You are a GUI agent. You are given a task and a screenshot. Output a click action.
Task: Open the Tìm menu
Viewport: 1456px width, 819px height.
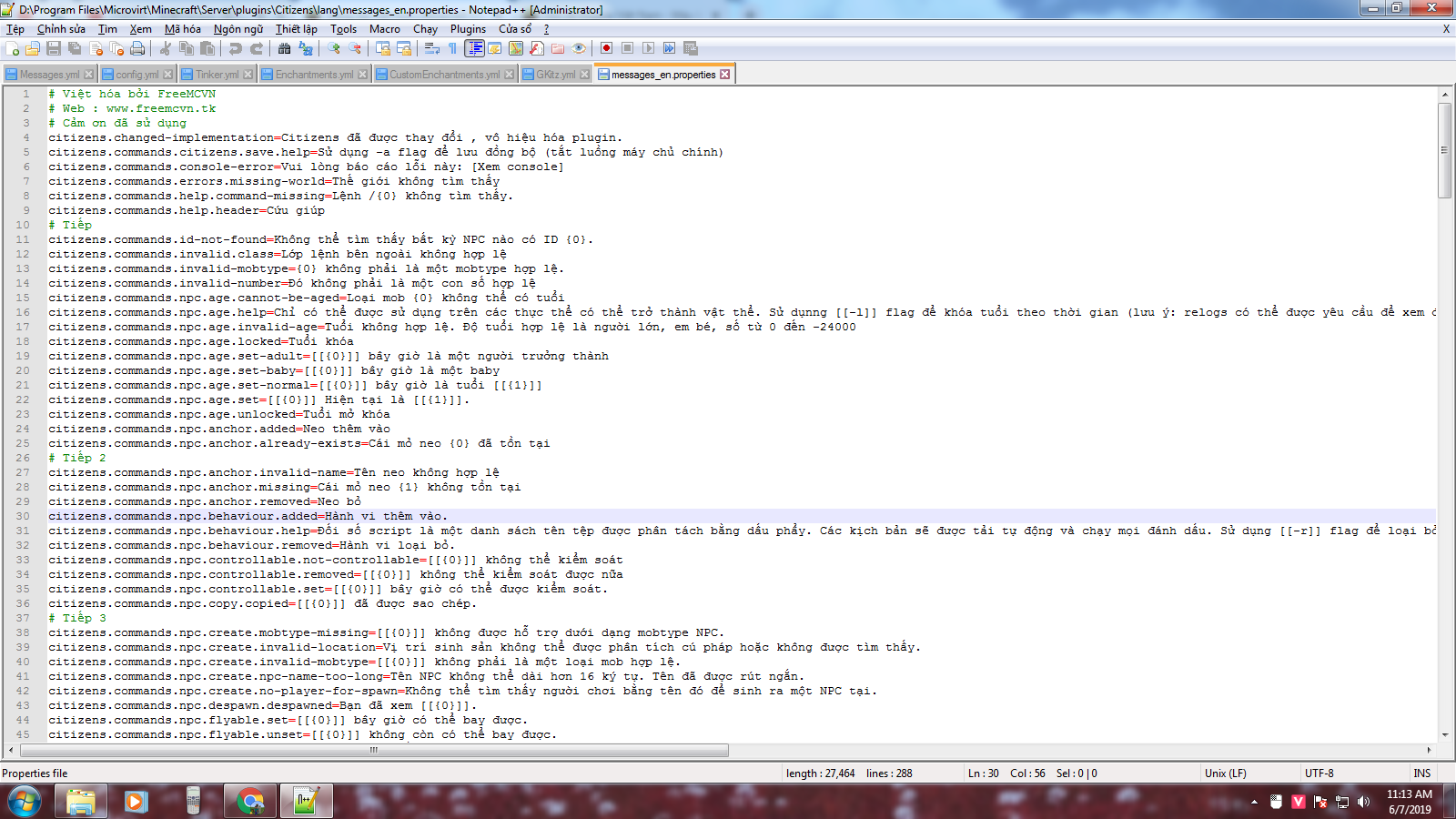(107, 29)
